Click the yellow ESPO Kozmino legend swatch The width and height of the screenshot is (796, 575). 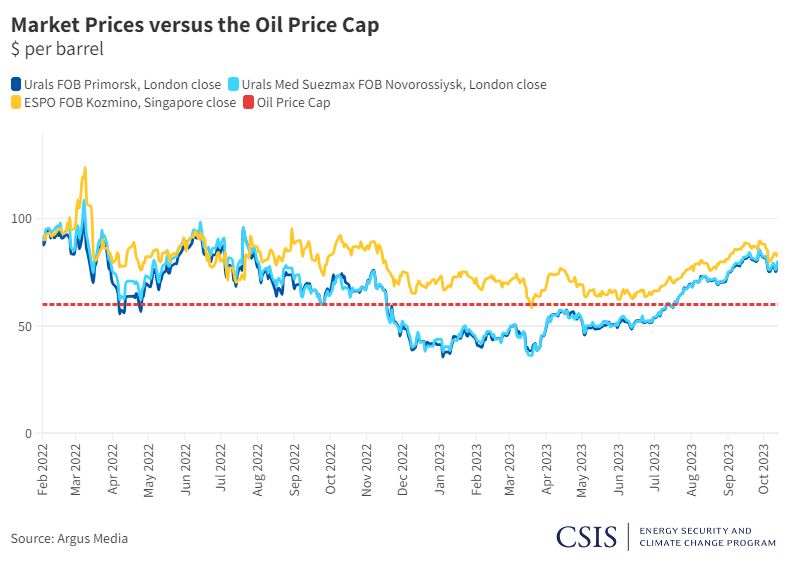(15, 102)
